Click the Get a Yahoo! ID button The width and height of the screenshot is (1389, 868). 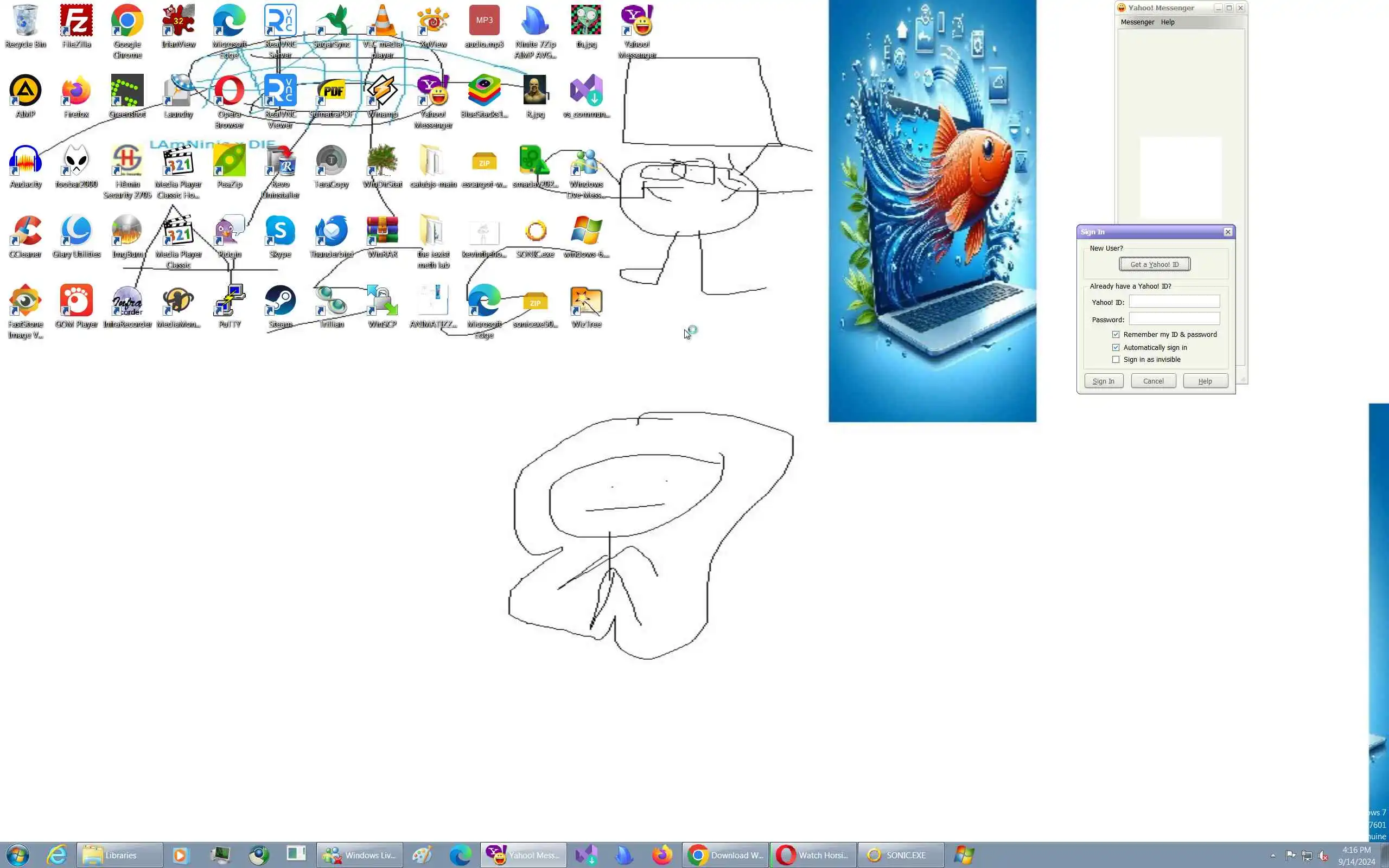[x=1154, y=265]
